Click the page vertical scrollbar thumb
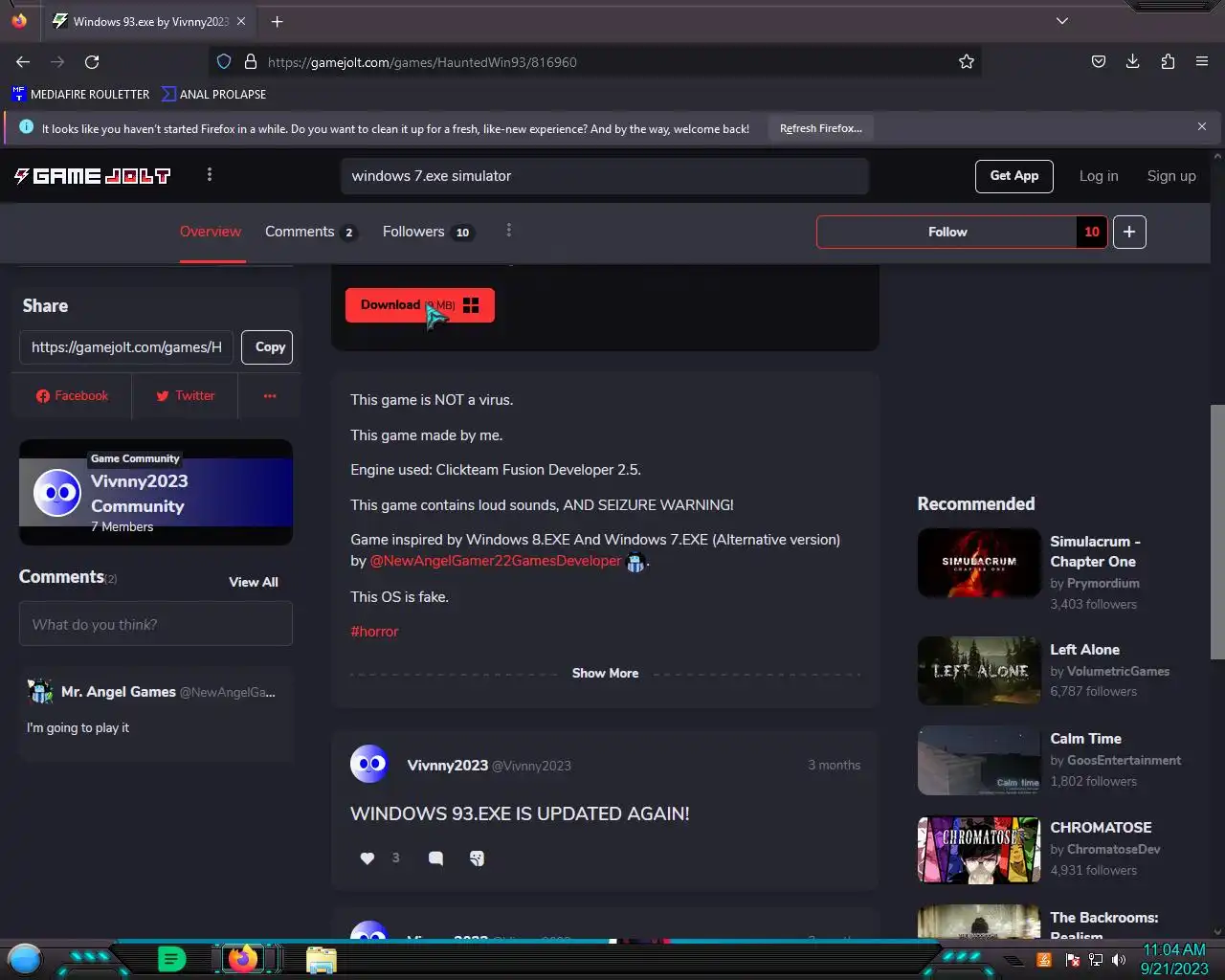Image resolution: width=1225 pixels, height=980 pixels. click(1217, 531)
